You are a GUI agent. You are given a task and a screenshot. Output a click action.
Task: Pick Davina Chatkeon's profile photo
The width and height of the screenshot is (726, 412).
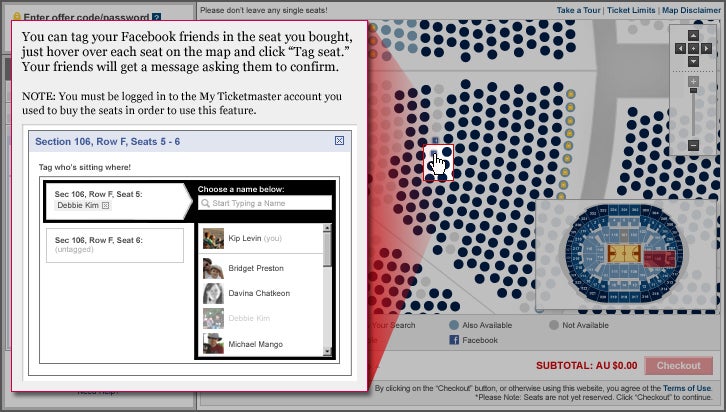213,293
